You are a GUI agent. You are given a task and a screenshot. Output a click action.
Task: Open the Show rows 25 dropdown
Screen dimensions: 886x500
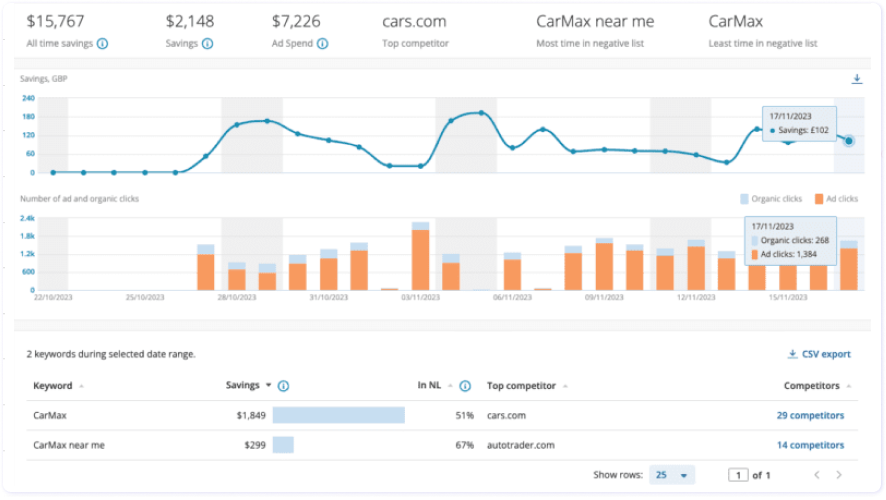pos(671,475)
